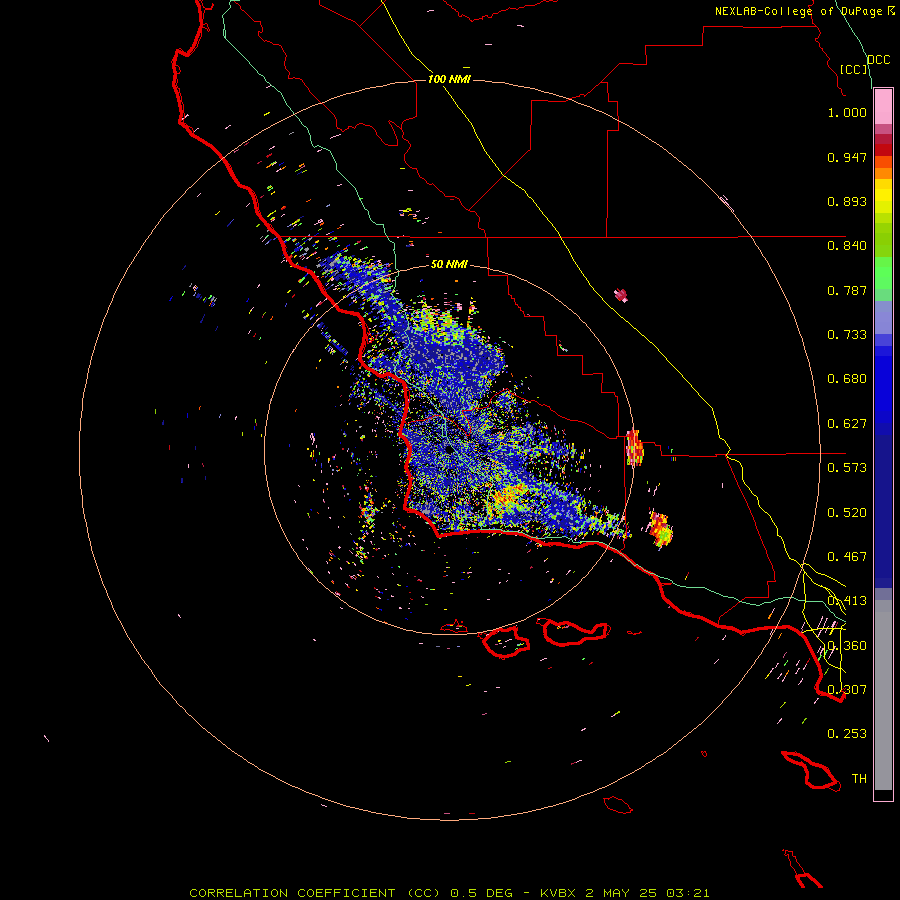900x900 pixels.
Task: Click the DCC label above the color bar
Action: pyautogui.click(x=879, y=60)
